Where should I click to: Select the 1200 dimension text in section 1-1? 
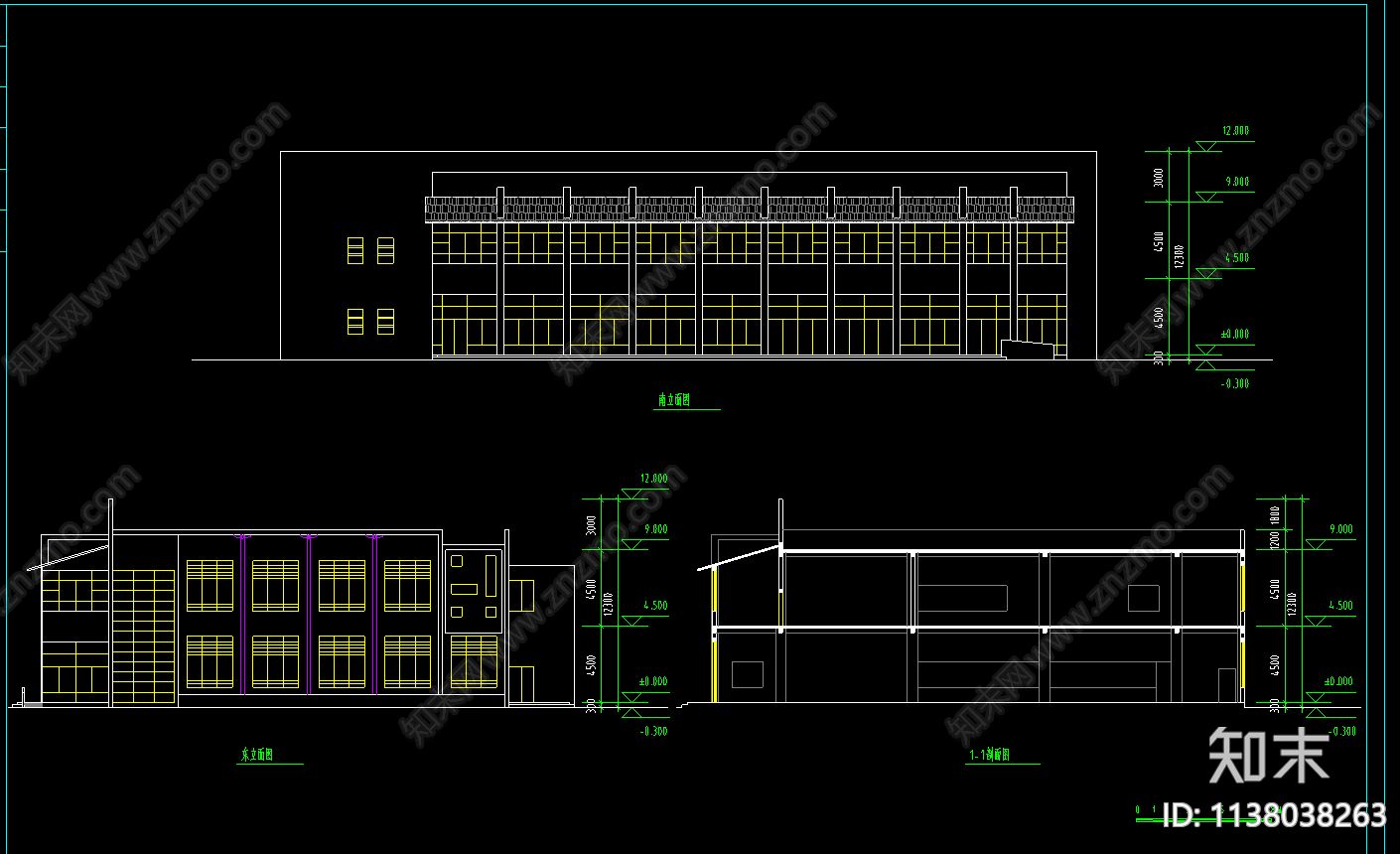[1275, 539]
